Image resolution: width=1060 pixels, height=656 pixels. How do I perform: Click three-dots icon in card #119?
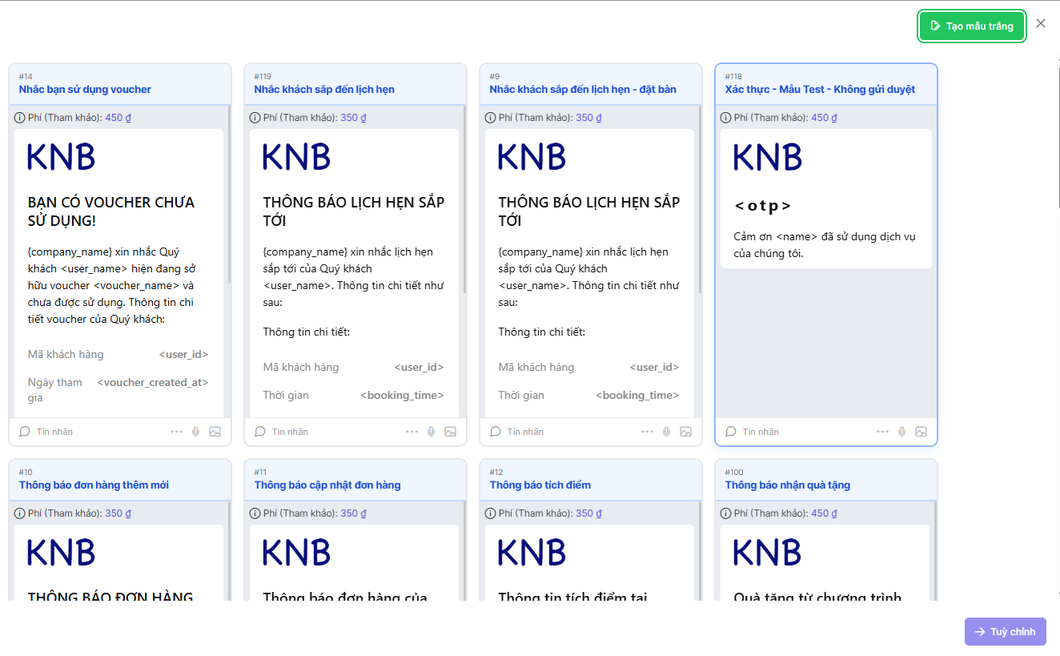(x=412, y=431)
